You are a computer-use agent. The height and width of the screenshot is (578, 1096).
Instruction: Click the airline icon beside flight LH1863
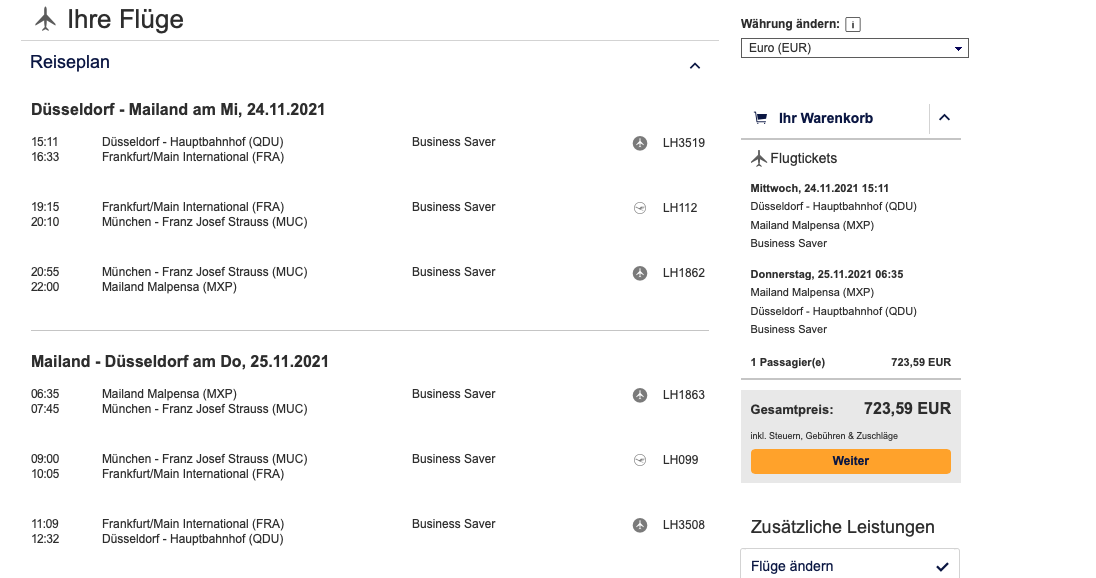click(640, 395)
